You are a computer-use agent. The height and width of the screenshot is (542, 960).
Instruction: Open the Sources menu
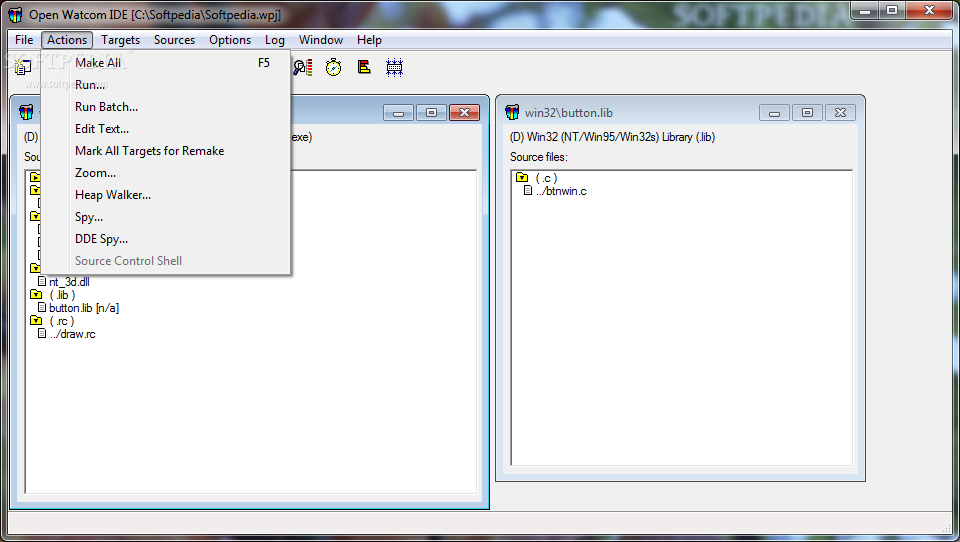[174, 40]
